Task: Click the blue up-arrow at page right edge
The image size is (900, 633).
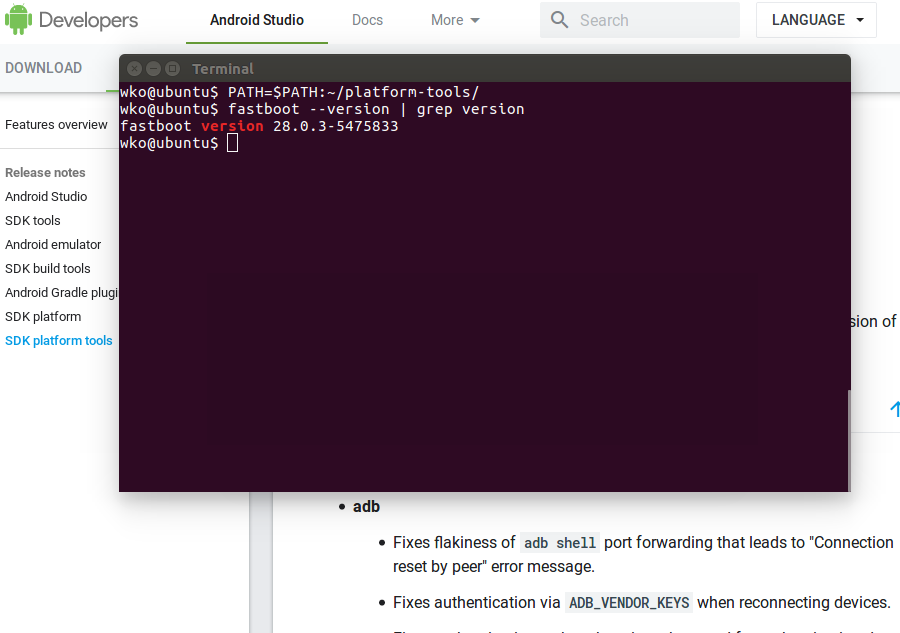Action: pyautogui.click(x=895, y=409)
